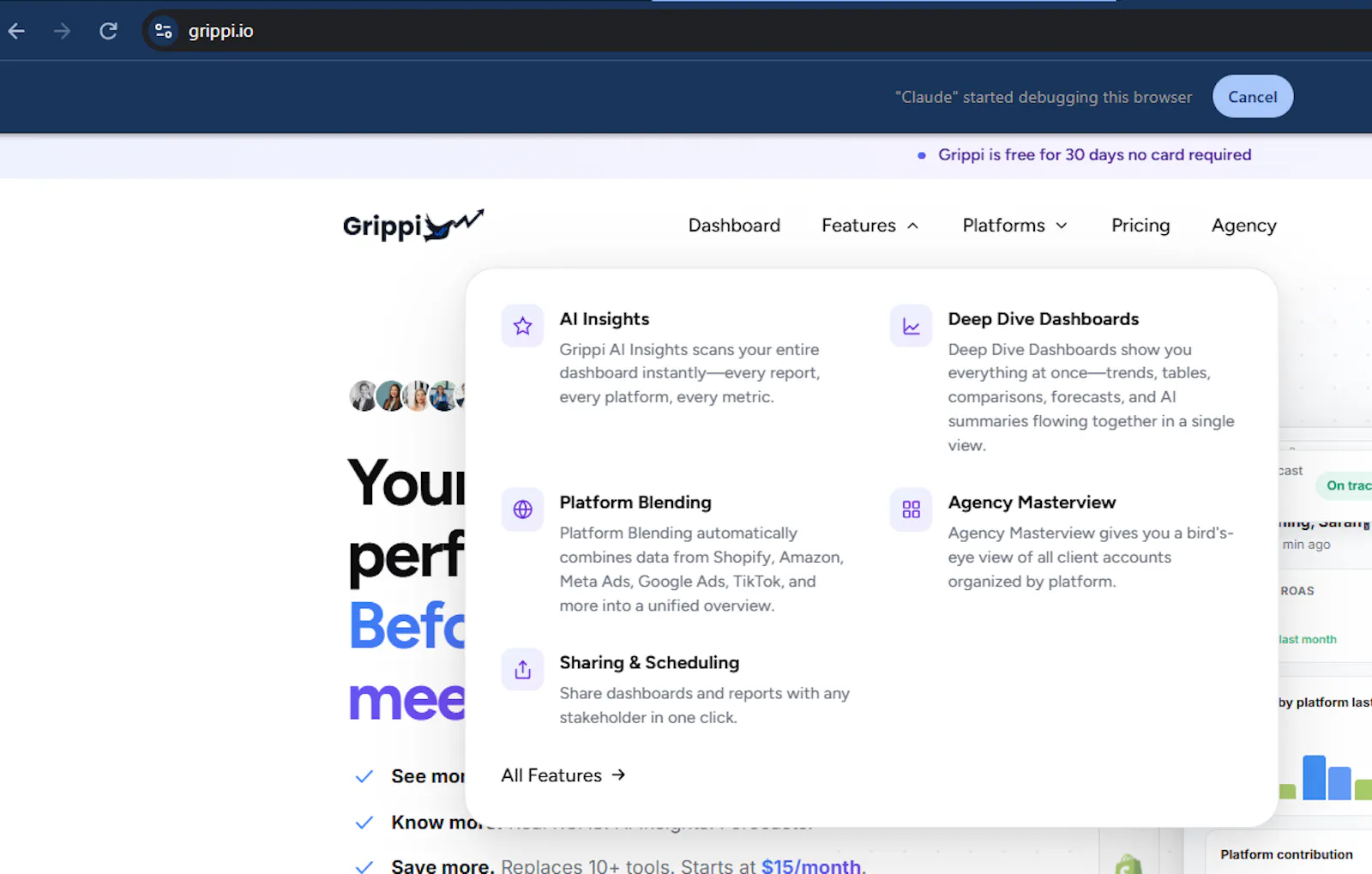Open the Agency nav item
This screenshot has height=874, width=1372.
tap(1243, 226)
